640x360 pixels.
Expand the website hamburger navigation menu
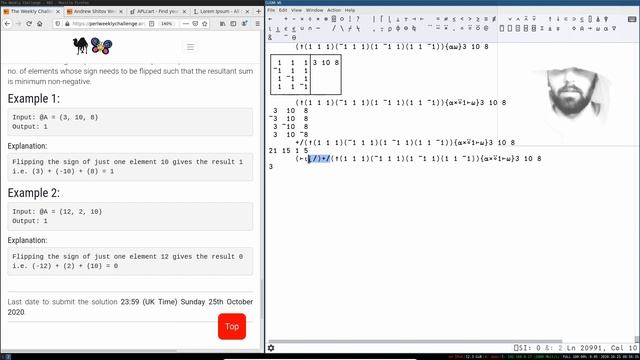190,47
